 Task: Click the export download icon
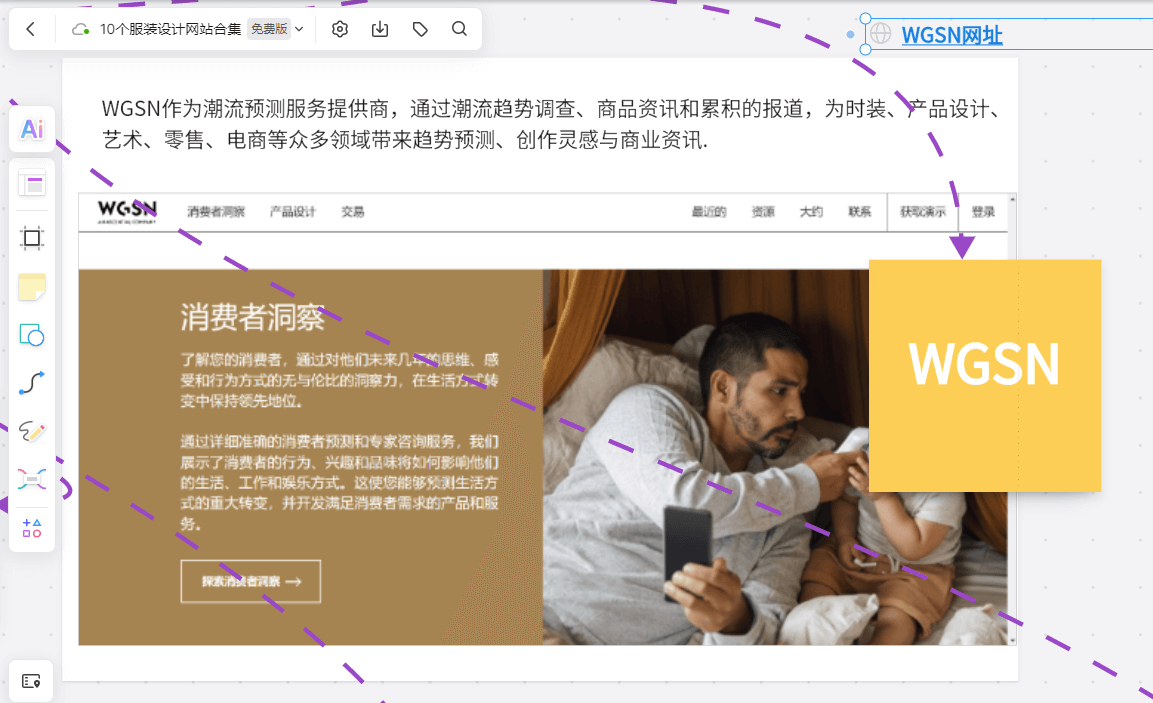point(380,29)
